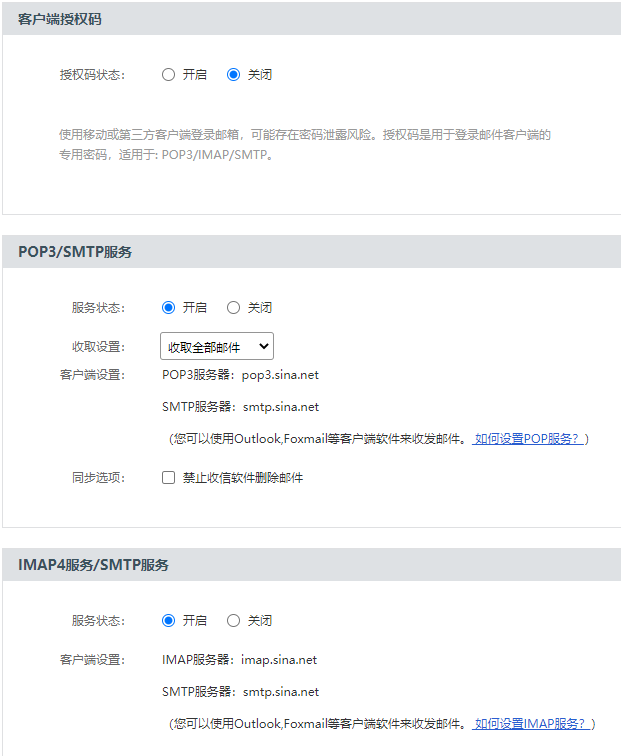Enable the 授权码状态 开启 radio button
Viewport: 621px width, 756px height.
[168, 75]
